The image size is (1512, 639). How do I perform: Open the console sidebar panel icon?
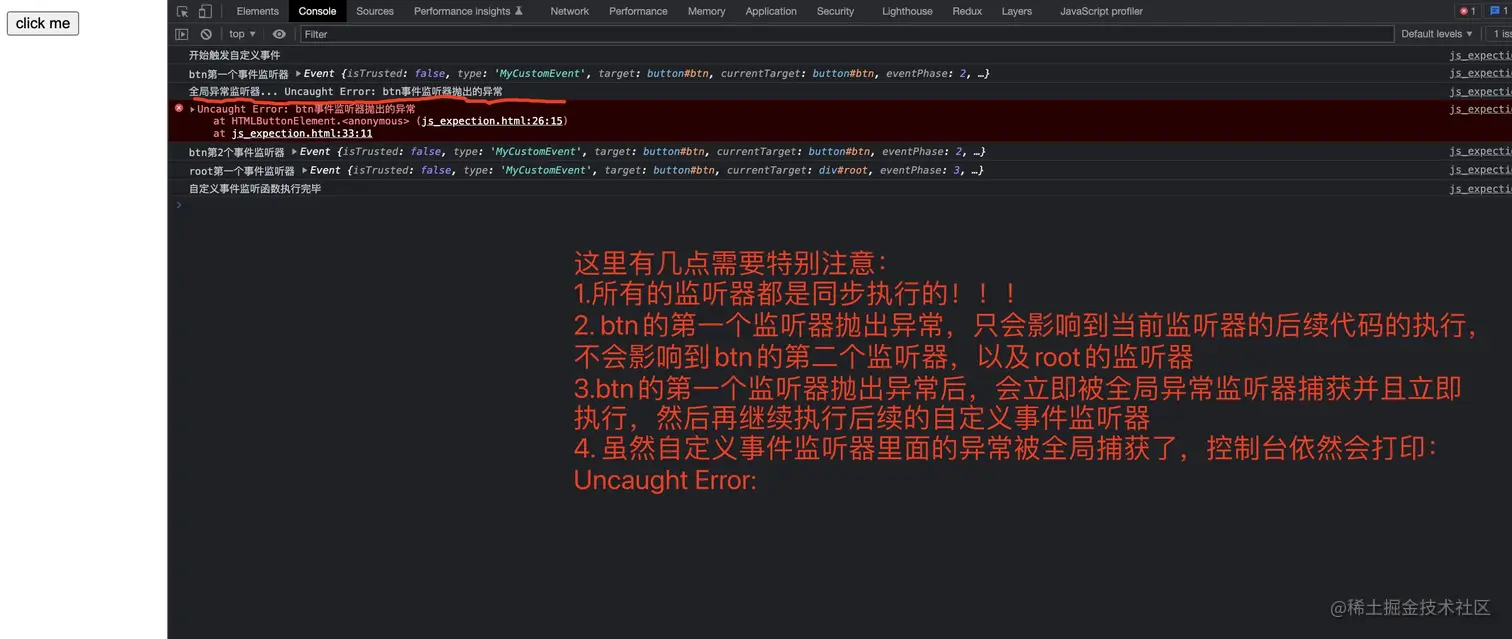pos(182,33)
